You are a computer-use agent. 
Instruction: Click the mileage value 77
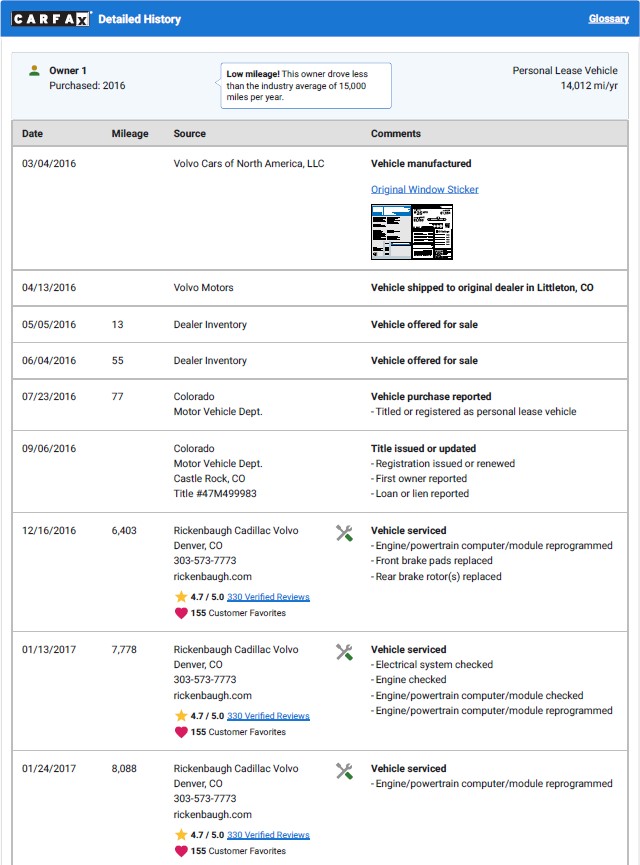[117, 397]
